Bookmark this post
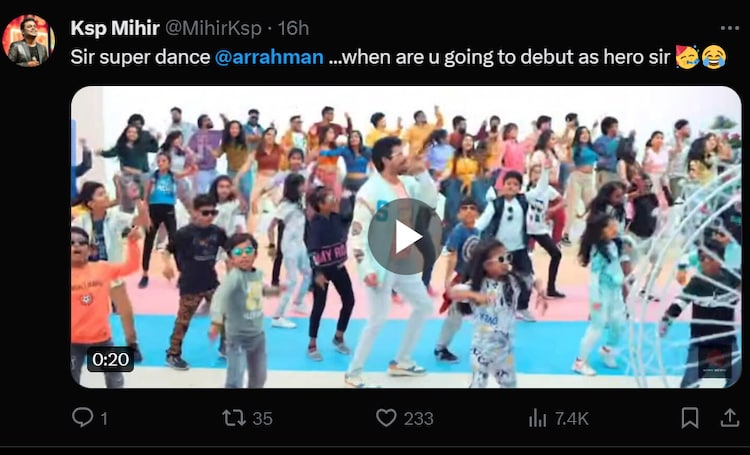Viewport: 750px width, 455px height. (690, 417)
